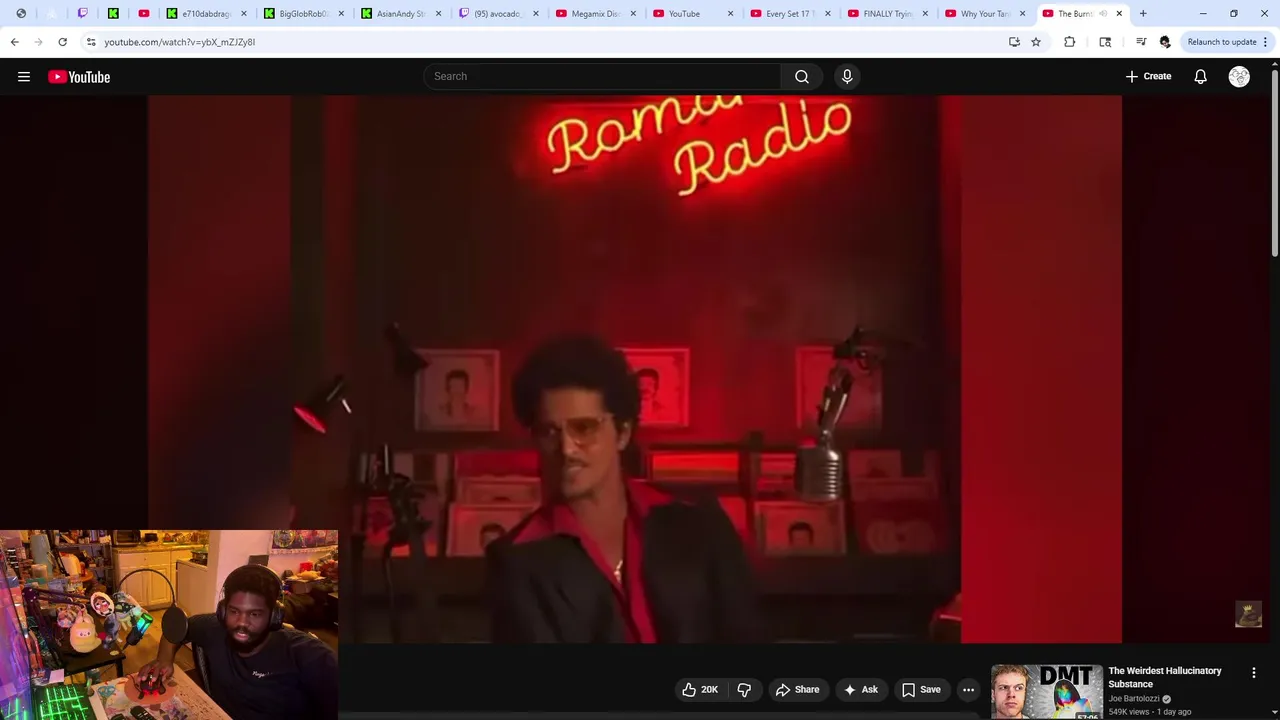The height and width of the screenshot is (720, 1280).
Task: Click channel watermark in video corner
Action: pos(1248,614)
